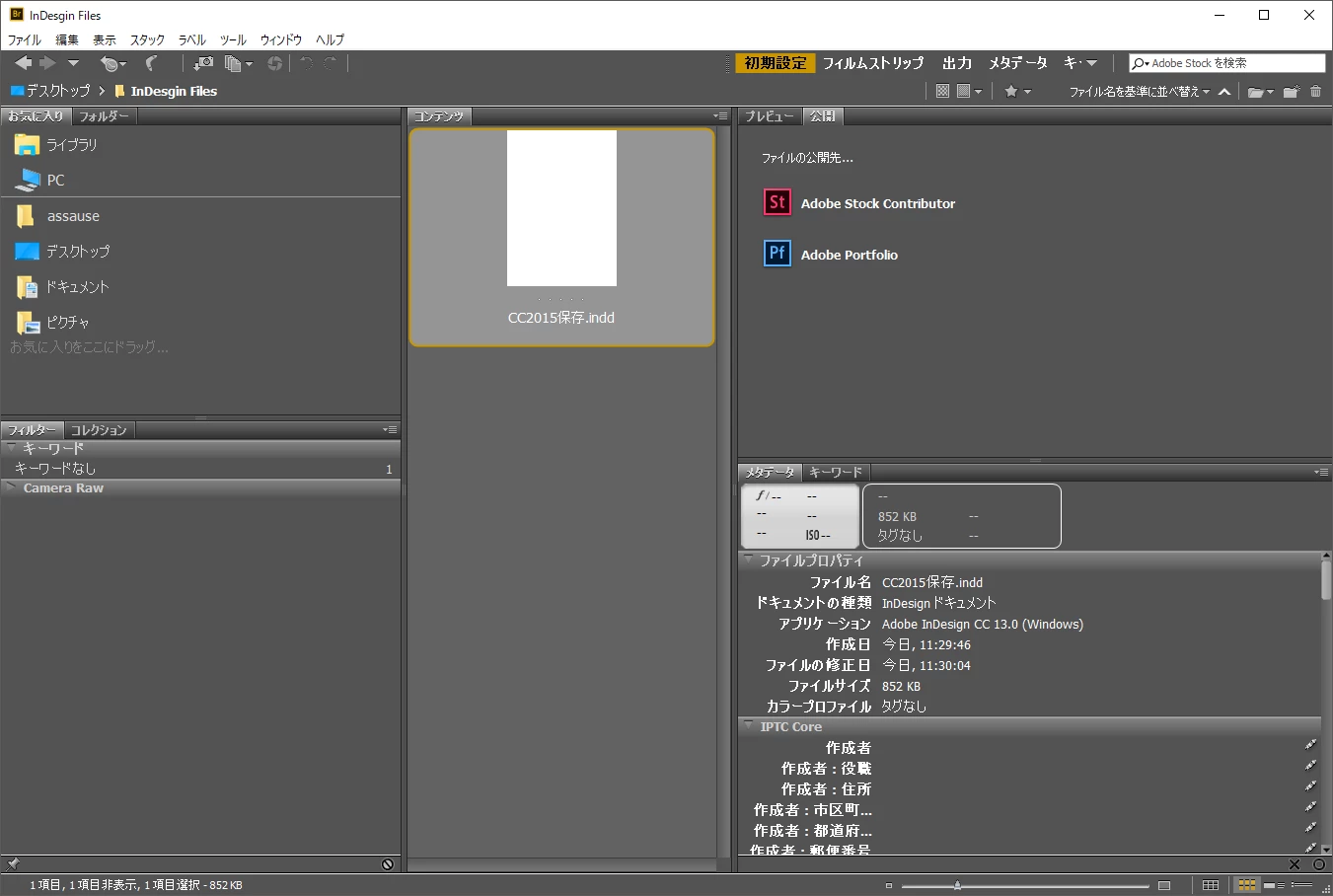Click the open in Camera Raw icon

click(x=274, y=63)
